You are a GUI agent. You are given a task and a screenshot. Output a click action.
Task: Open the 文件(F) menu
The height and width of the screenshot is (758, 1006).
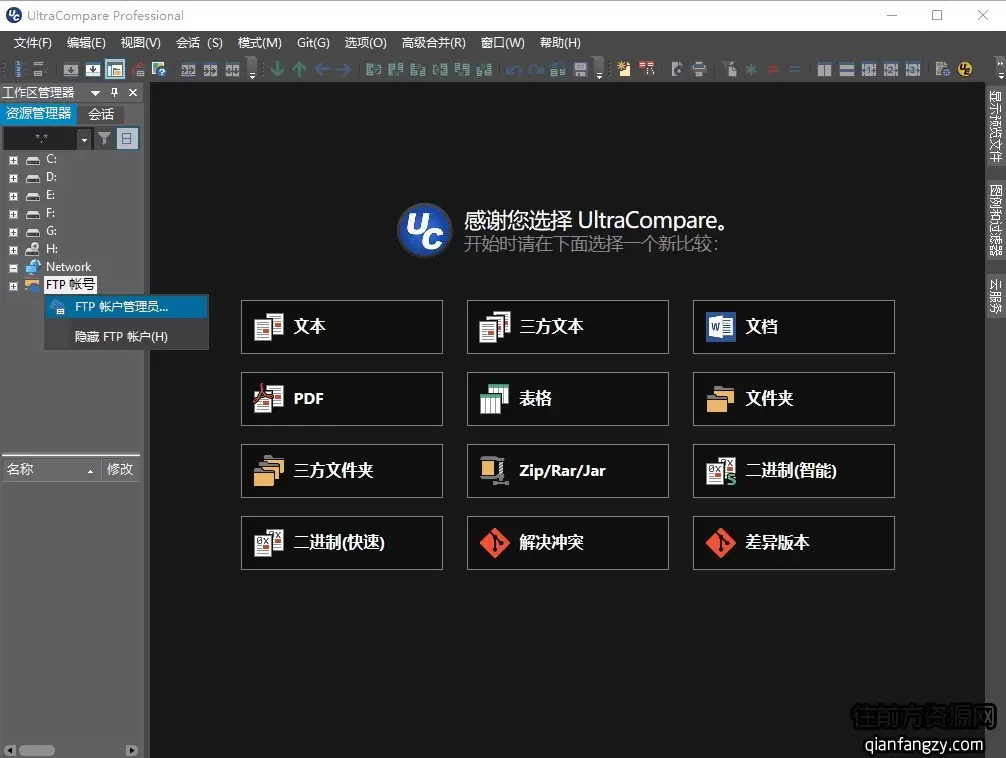[x=33, y=42]
